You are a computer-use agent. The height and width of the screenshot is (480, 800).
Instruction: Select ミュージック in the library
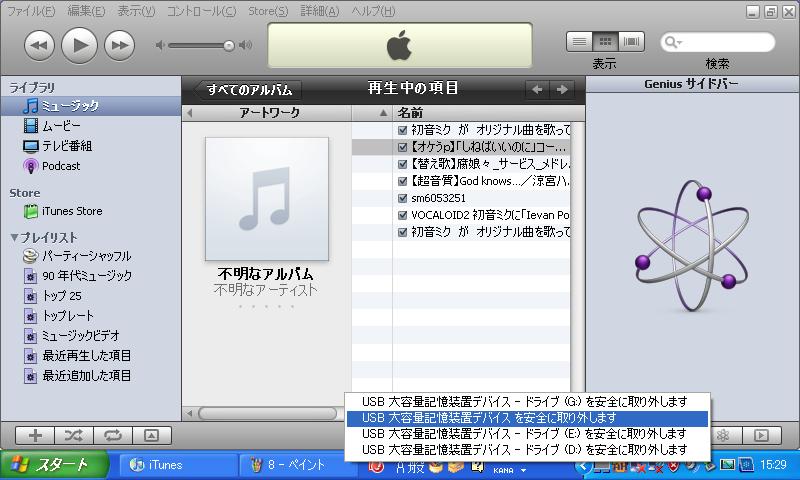click(x=91, y=106)
